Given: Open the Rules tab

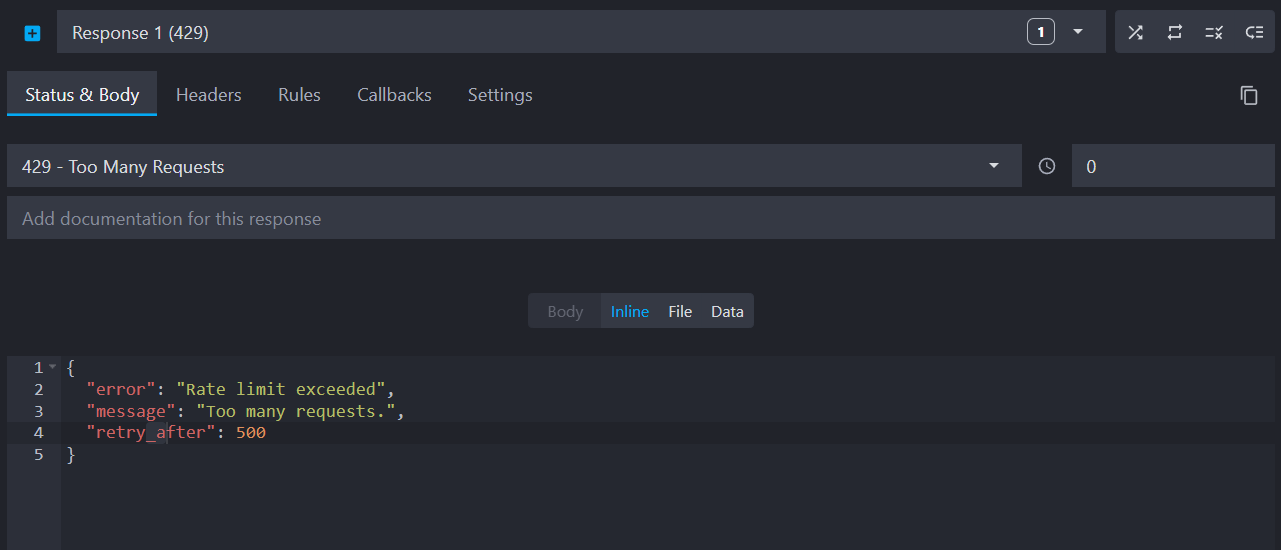Looking at the screenshot, I should tap(299, 95).
